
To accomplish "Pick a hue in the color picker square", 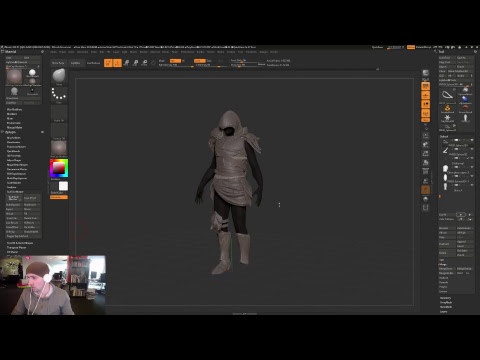I will click(59, 168).
